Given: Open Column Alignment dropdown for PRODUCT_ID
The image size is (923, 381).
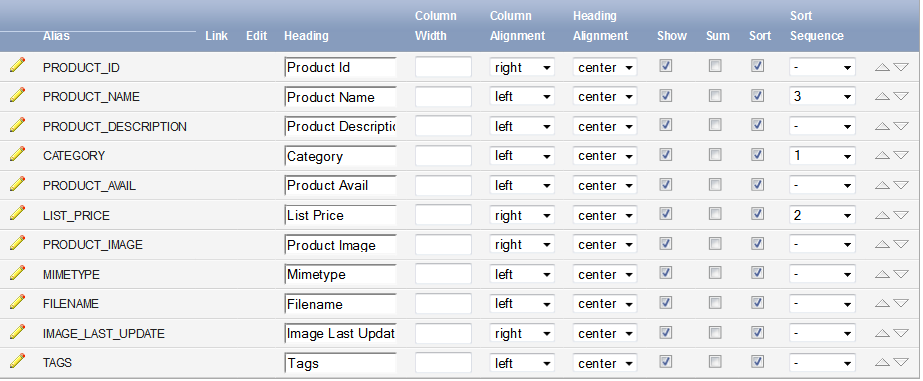Looking at the screenshot, I should click(x=522, y=67).
